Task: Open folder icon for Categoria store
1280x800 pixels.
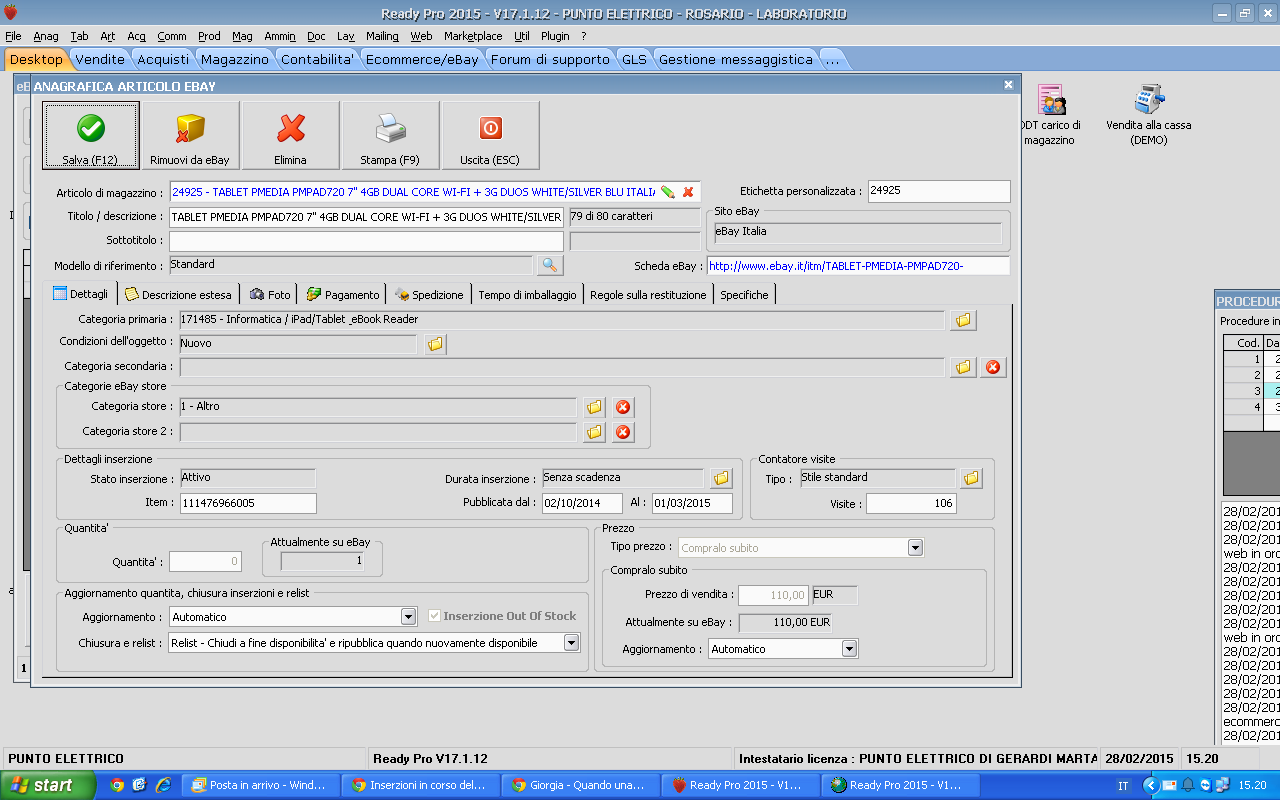Action: 594,407
